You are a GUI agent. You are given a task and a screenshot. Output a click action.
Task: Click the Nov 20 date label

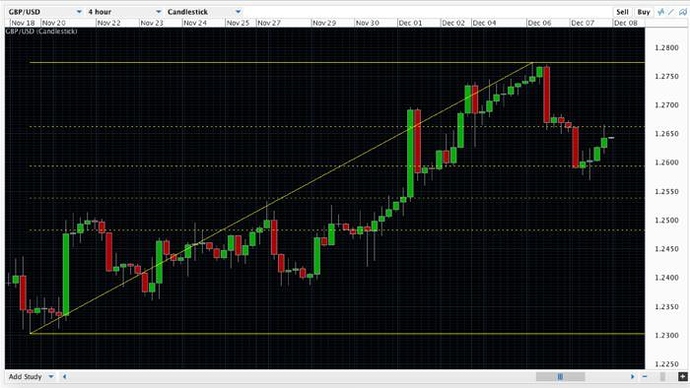coord(54,23)
